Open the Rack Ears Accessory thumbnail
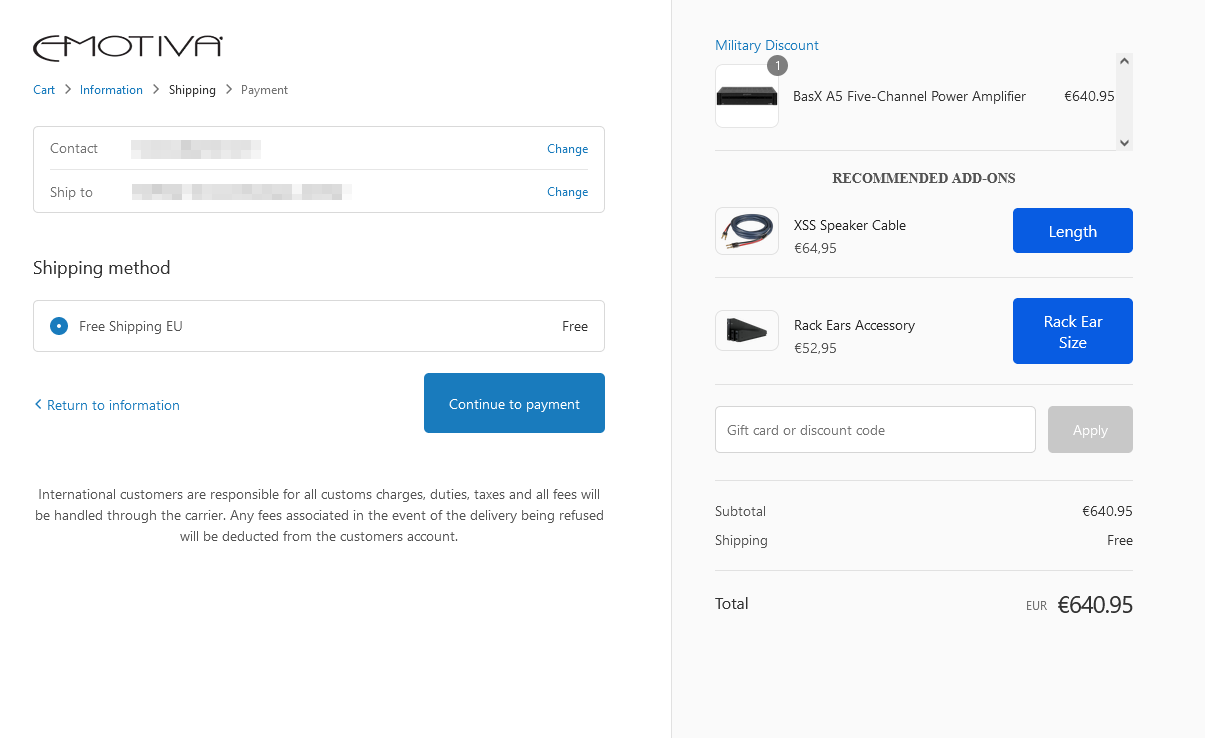The width and height of the screenshot is (1205, 738). tap(747, 331)
